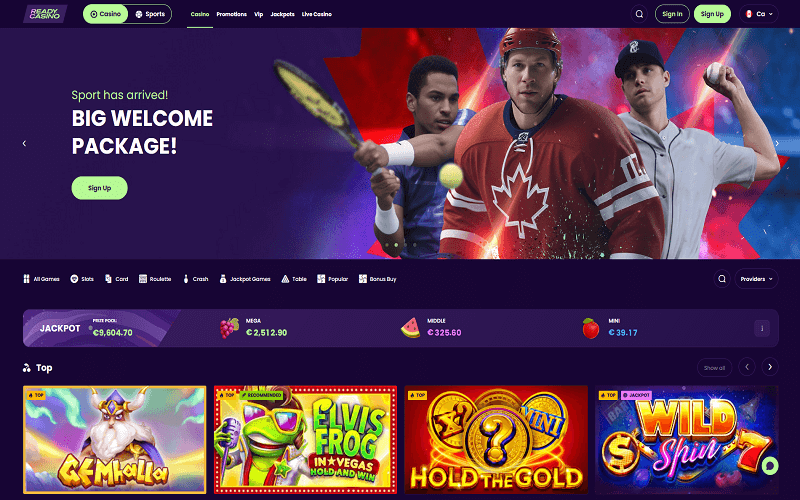800x500 pixels.
Task: Switch to Sports mode toggle
Action: coord(150,14)
